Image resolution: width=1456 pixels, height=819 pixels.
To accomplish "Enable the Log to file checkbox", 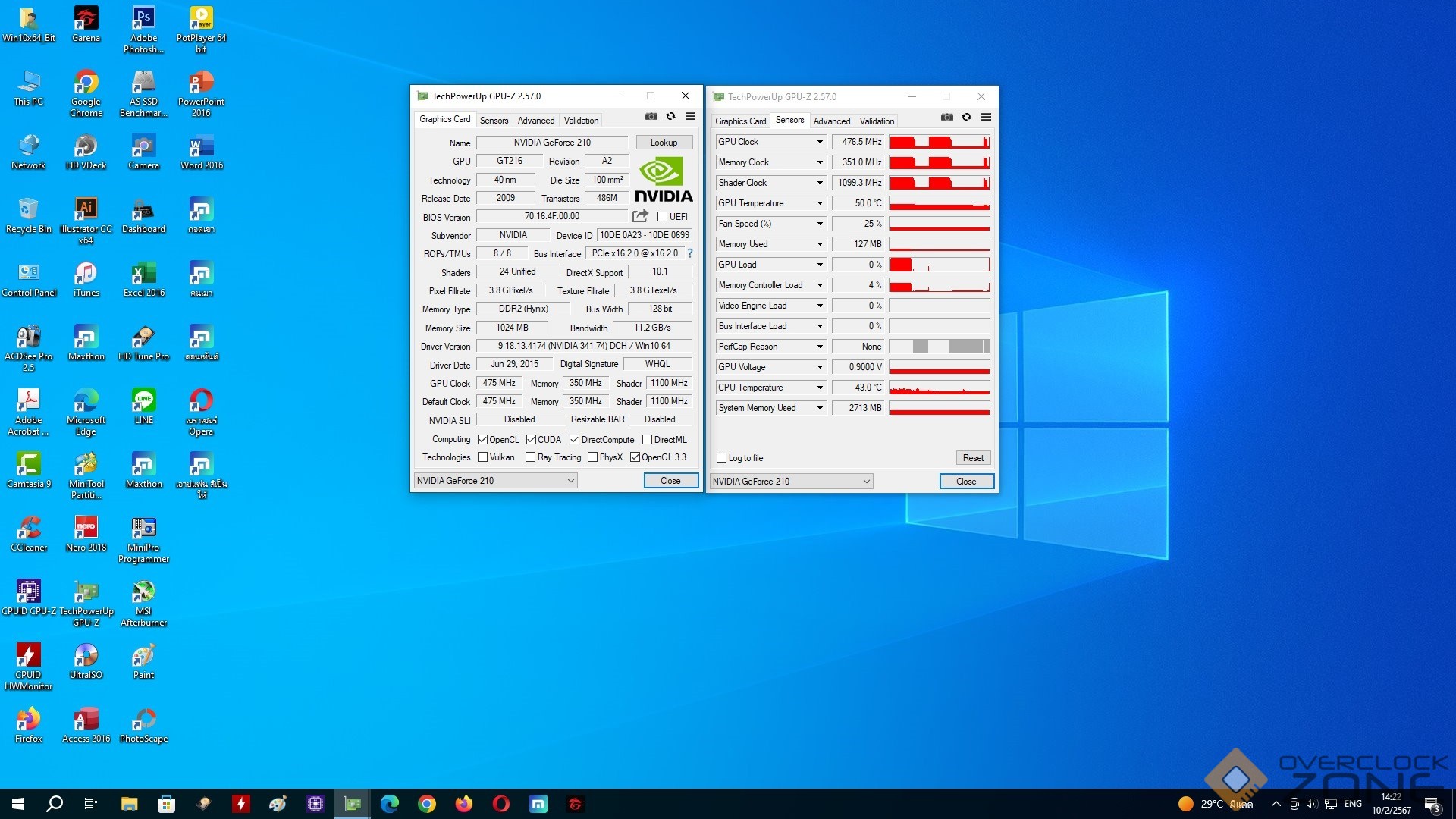I will click(x=721, y=458).
